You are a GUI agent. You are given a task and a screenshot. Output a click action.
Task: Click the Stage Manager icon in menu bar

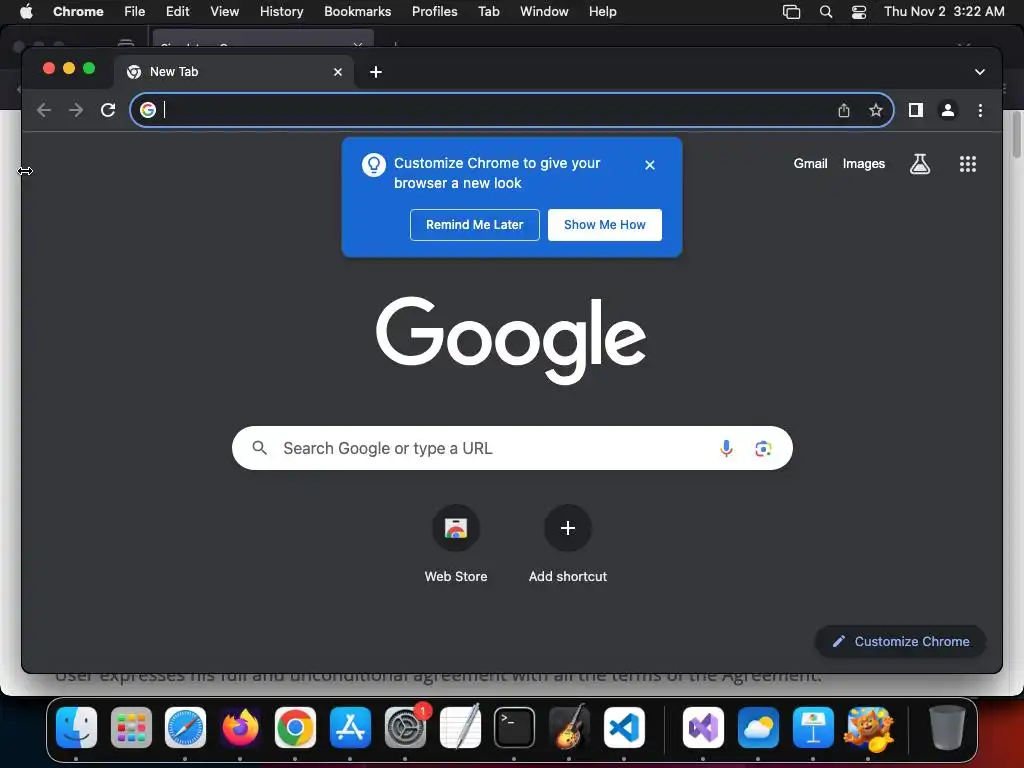[792, 12]
